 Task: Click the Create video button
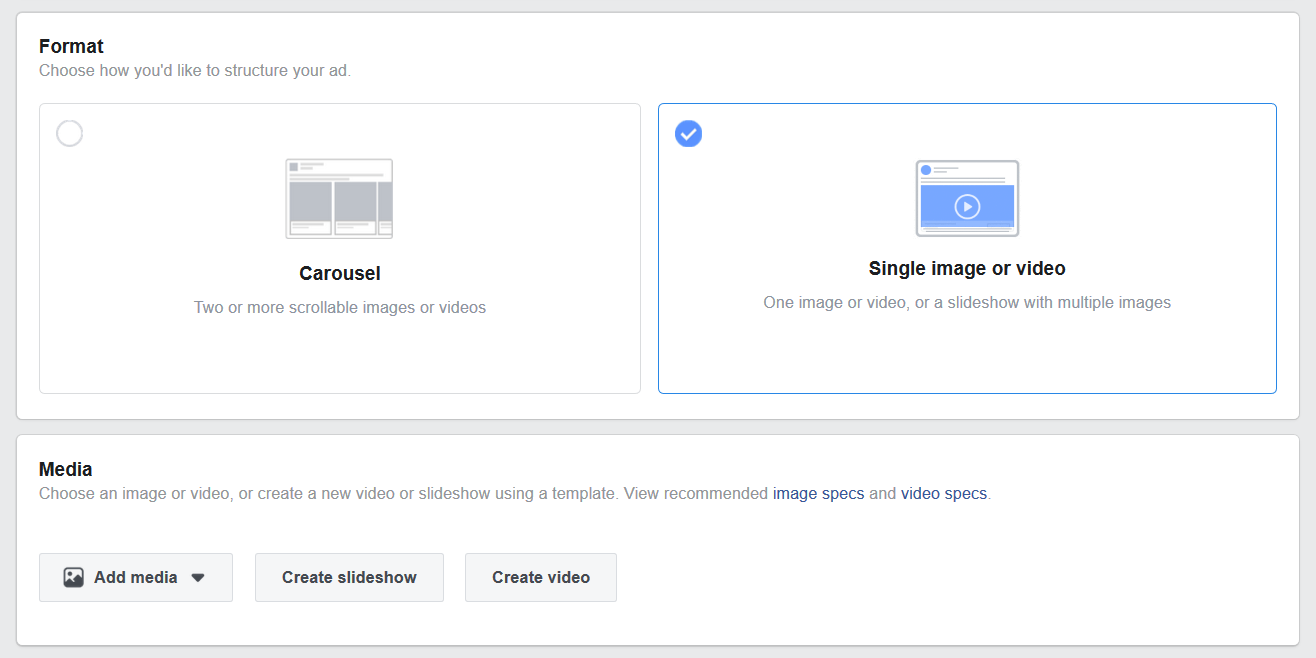click(541, 577)
